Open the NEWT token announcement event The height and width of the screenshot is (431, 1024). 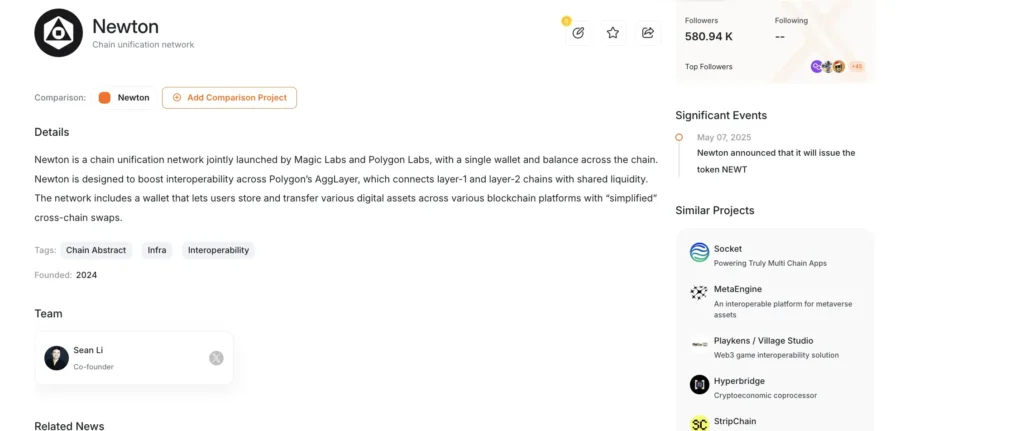tap(776, 161)
